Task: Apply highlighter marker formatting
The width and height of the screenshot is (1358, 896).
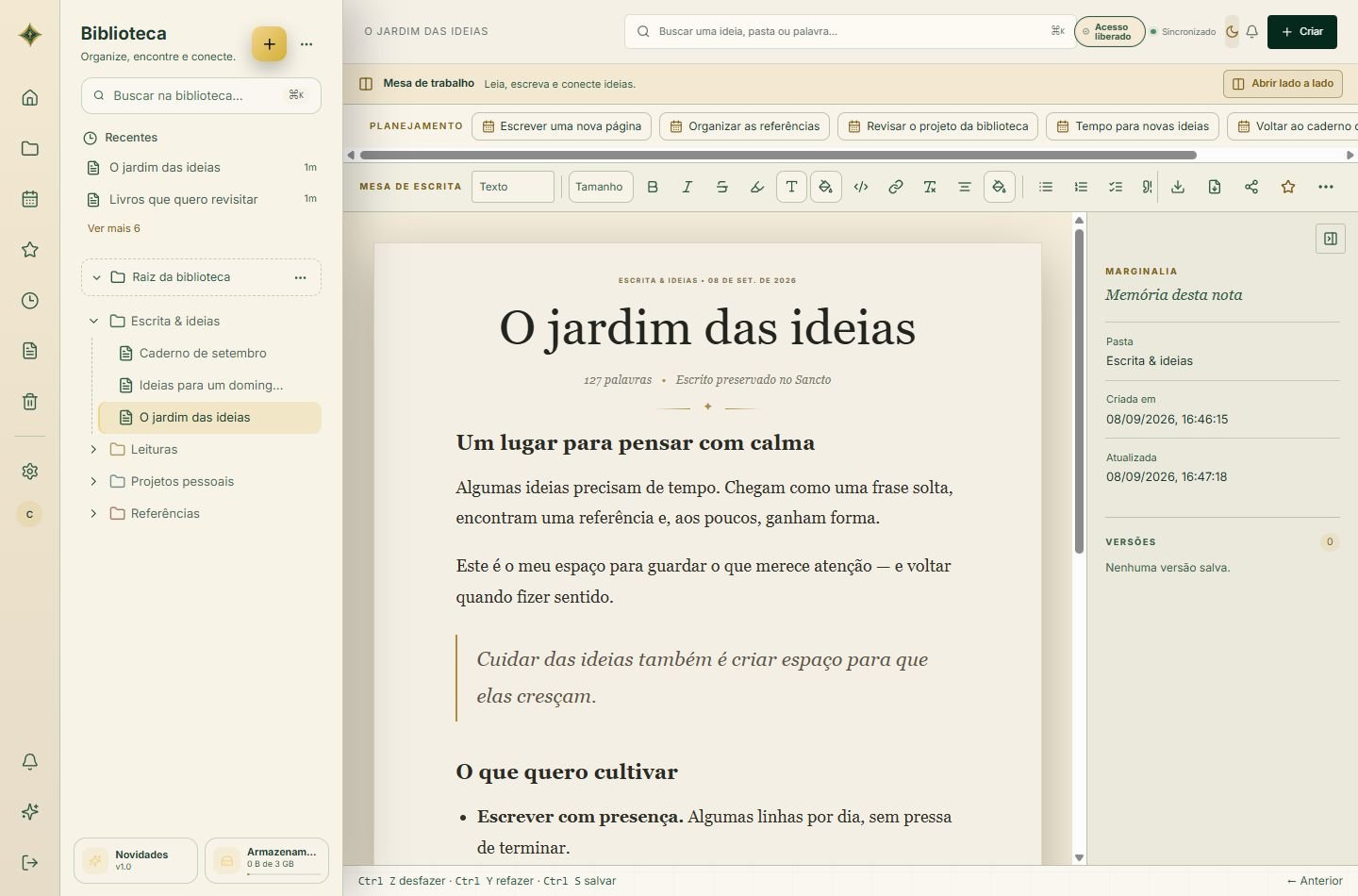Action: pos(756,187)
